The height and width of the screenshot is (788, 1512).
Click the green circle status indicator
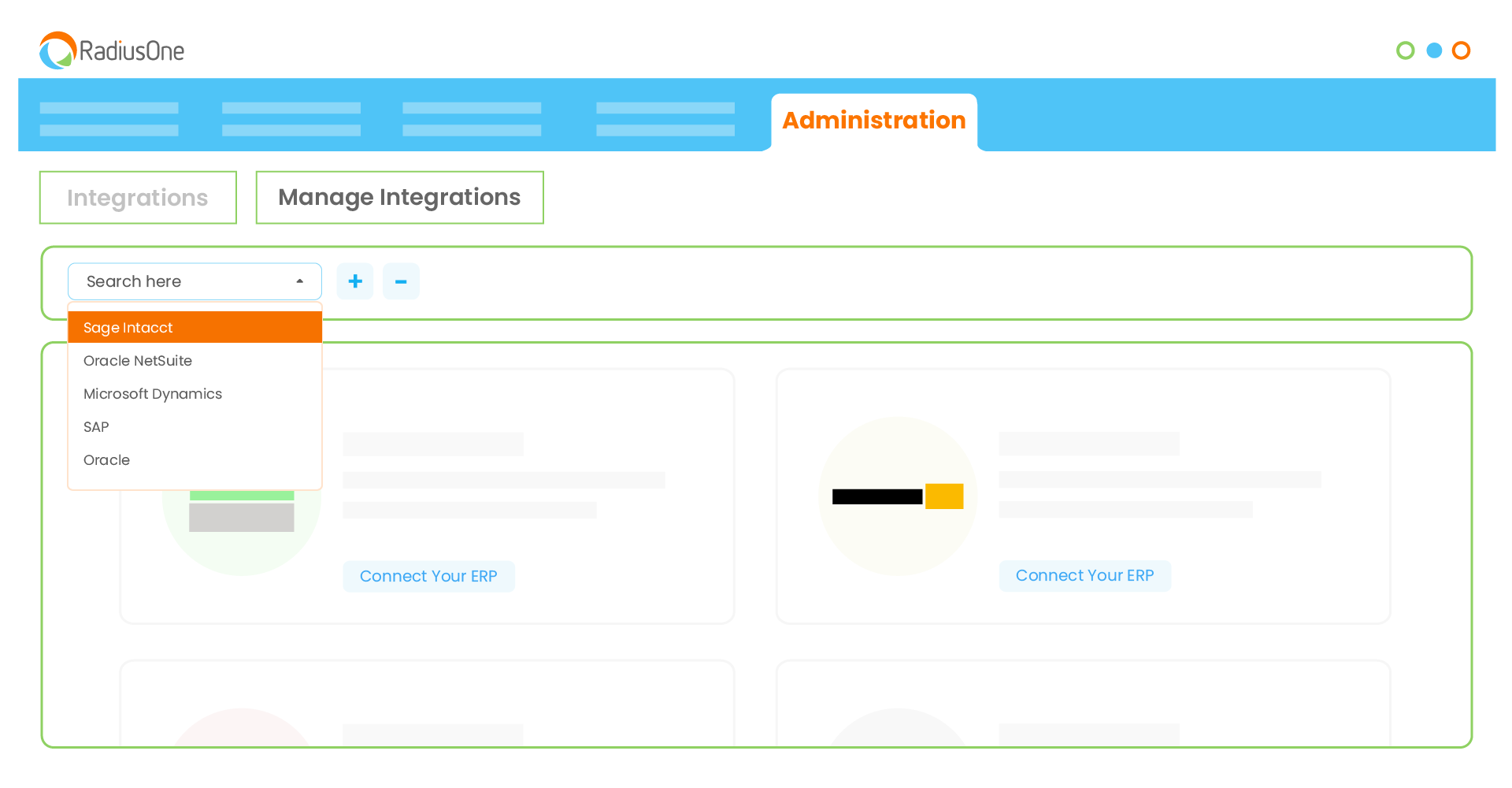(x=1406, y=50)
